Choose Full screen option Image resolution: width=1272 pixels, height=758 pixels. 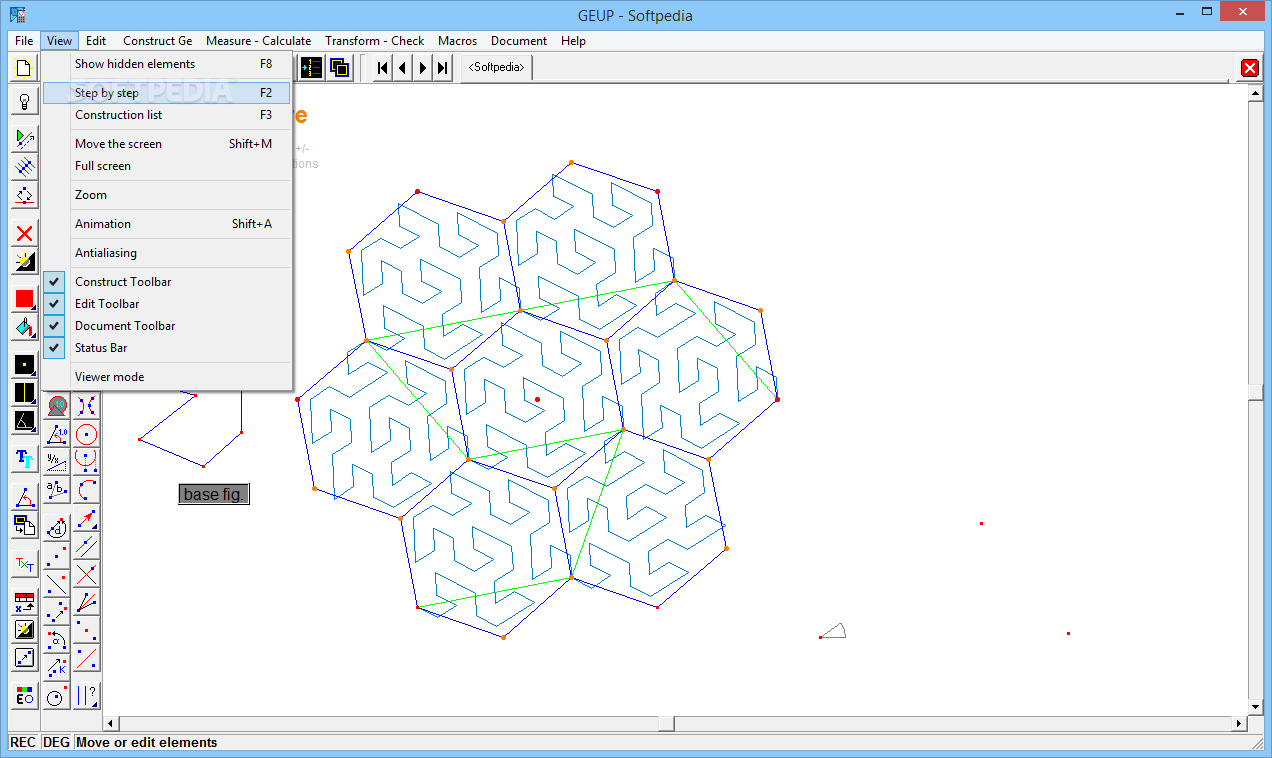tap(167, 166)
